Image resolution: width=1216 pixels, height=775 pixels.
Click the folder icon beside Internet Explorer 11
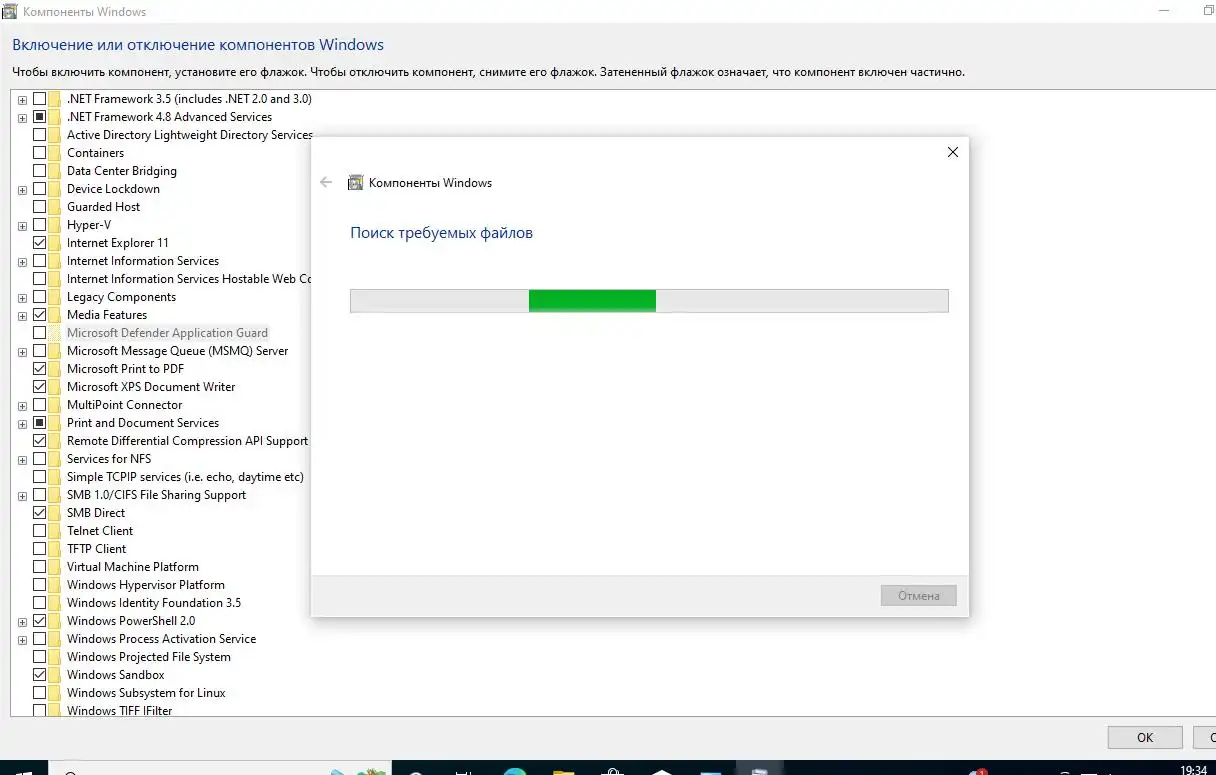click(56, 243)
